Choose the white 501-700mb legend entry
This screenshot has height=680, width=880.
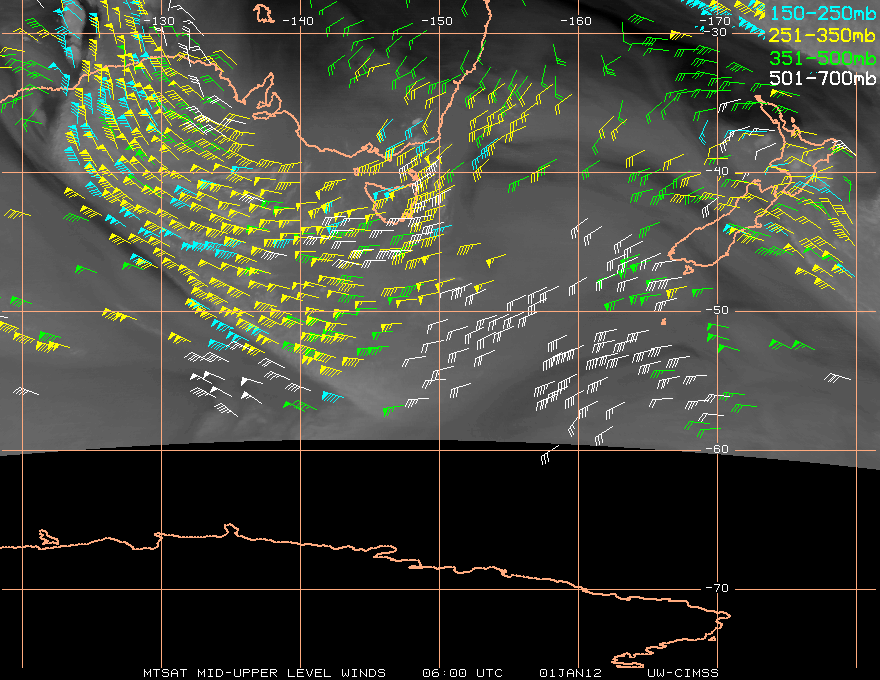click(821, 78)
